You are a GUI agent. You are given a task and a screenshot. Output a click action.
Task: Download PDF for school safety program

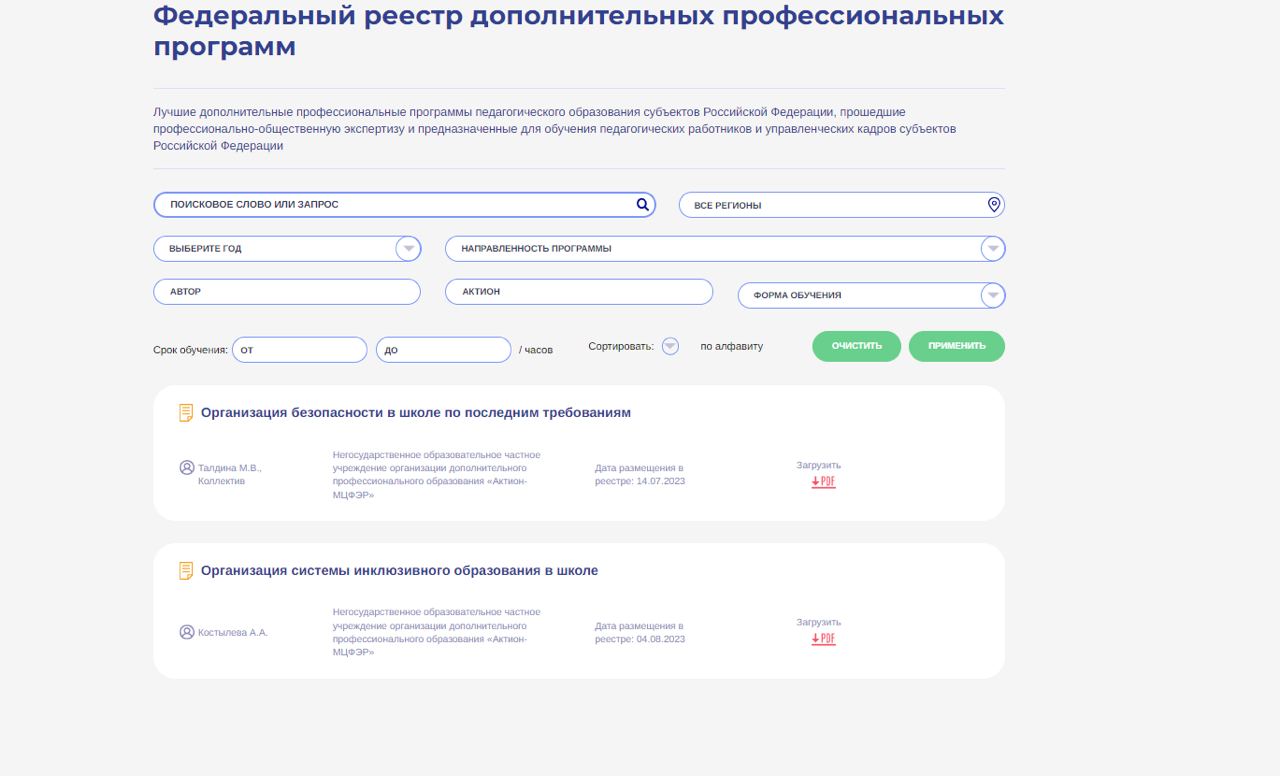click(x=823, y=482)
